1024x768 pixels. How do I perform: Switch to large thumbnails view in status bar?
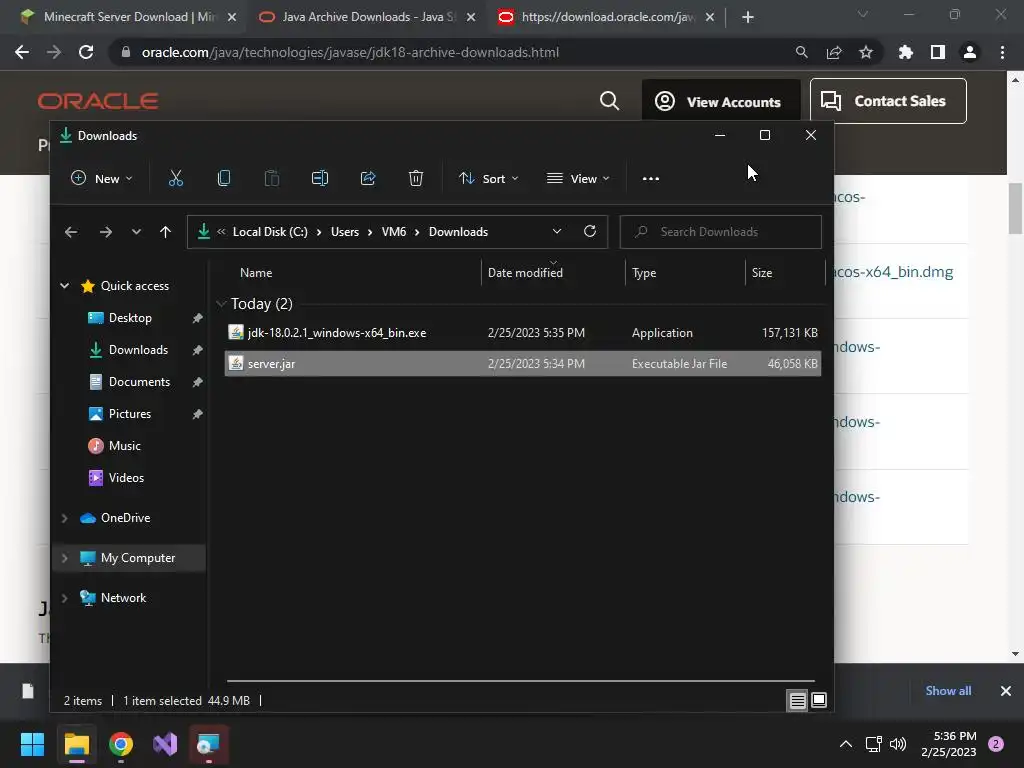(819, 701)
